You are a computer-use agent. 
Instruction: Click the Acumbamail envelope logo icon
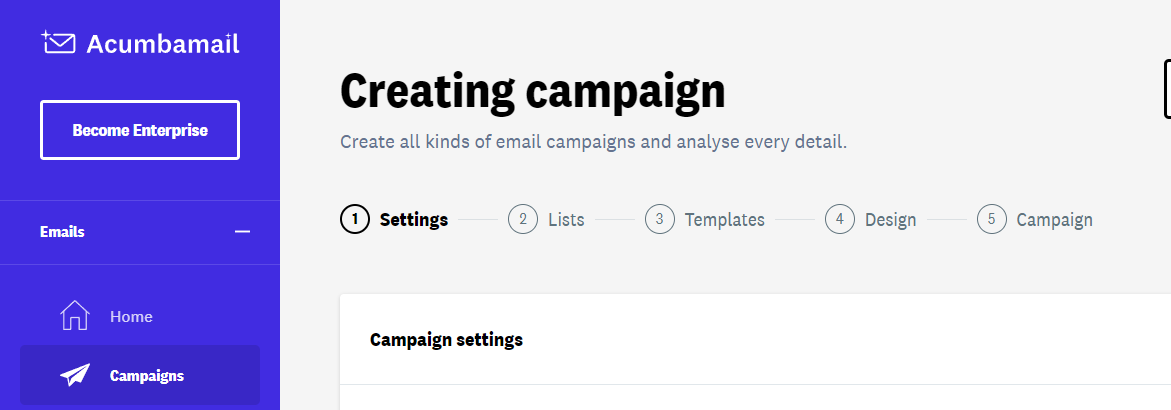pyautogui.click(x=58, y=43)
